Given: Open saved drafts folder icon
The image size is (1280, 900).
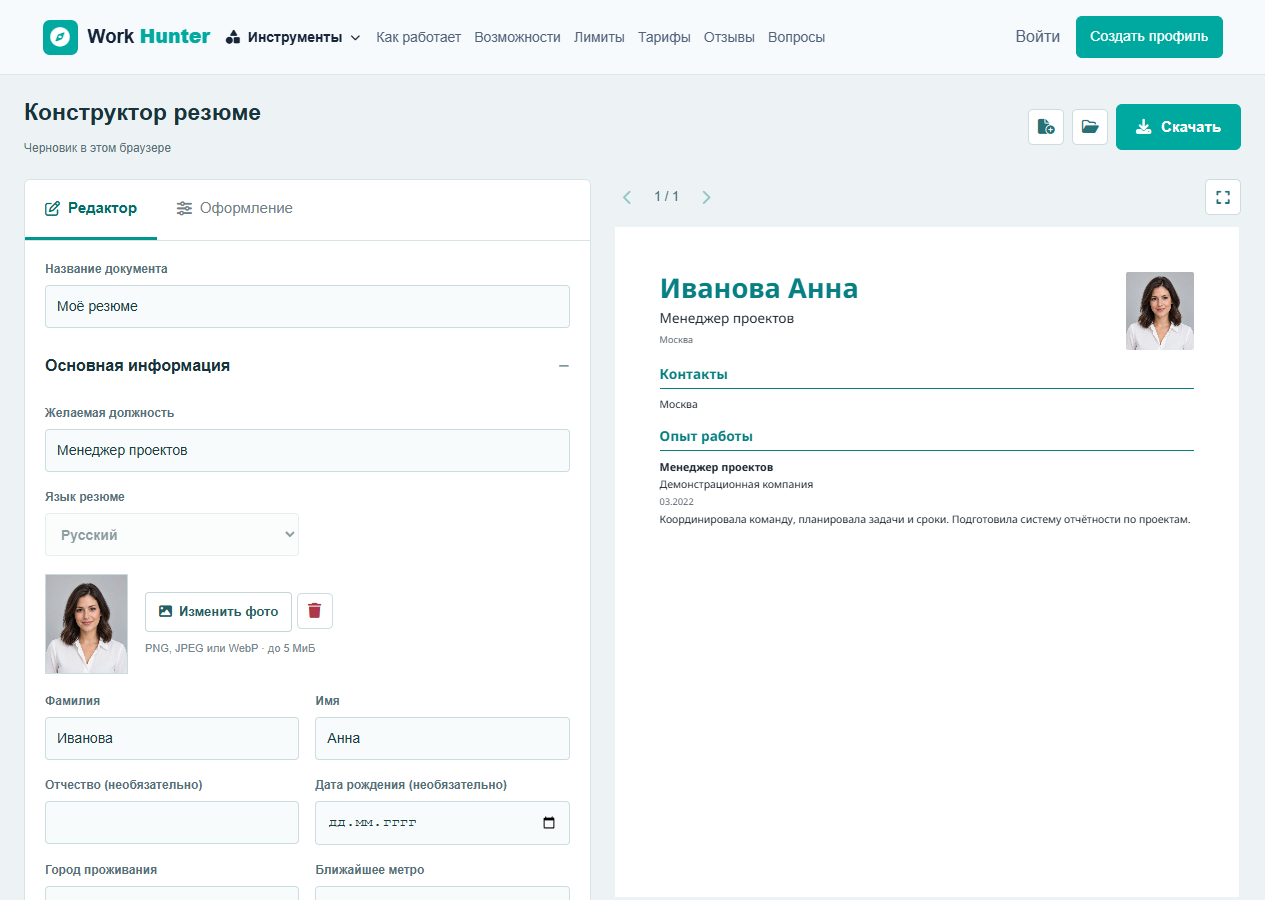Looking at the screenshot, I should click(1090, 127).
